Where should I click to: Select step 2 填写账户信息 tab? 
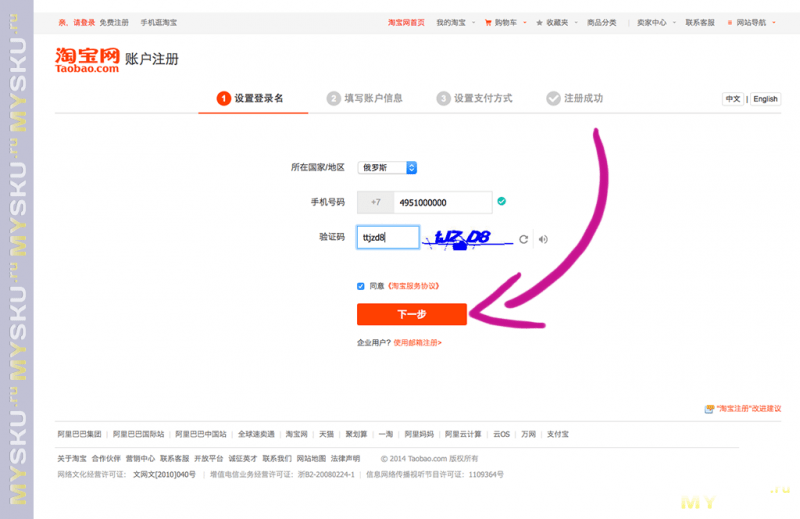click(364, 98)
